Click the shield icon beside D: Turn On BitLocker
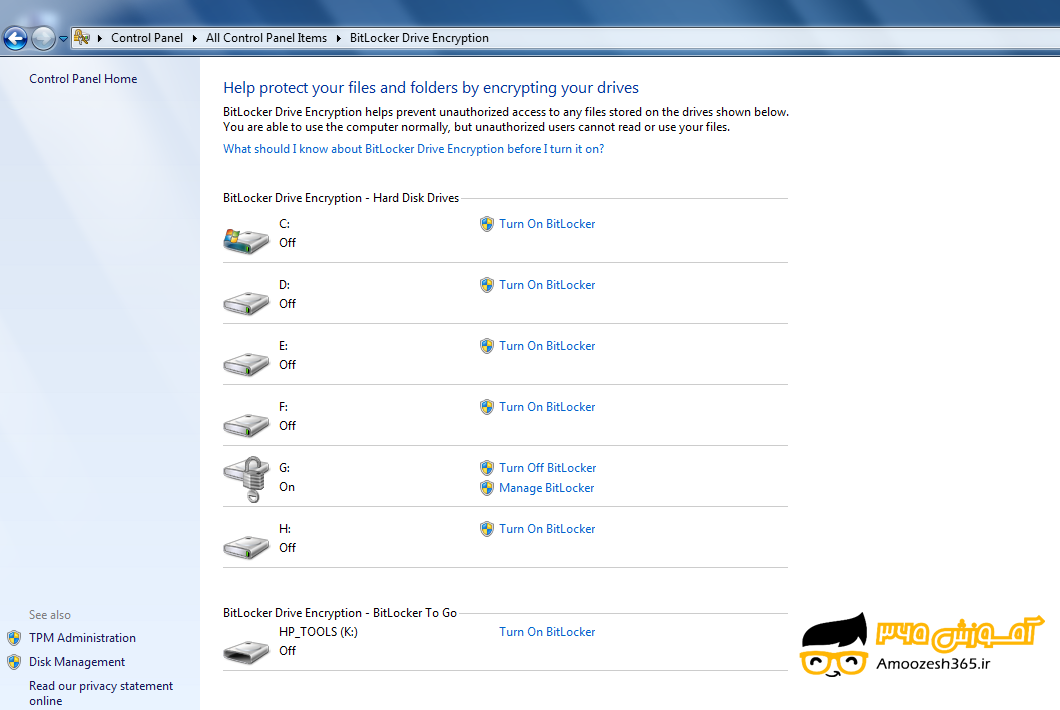Screen dimensions: 1060x710 point(487,285)
